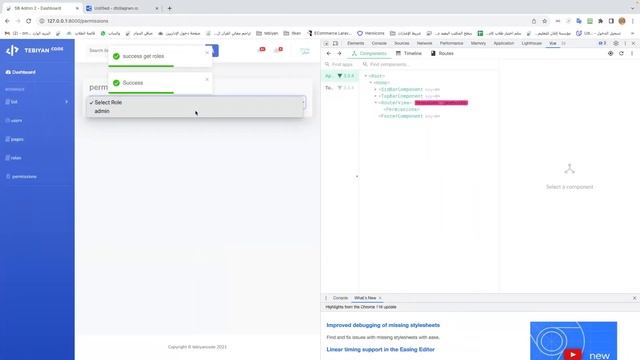Open the Vue devtools more-options menu
This screenshot has width=640, height=360.
click(x=632, y=53)
